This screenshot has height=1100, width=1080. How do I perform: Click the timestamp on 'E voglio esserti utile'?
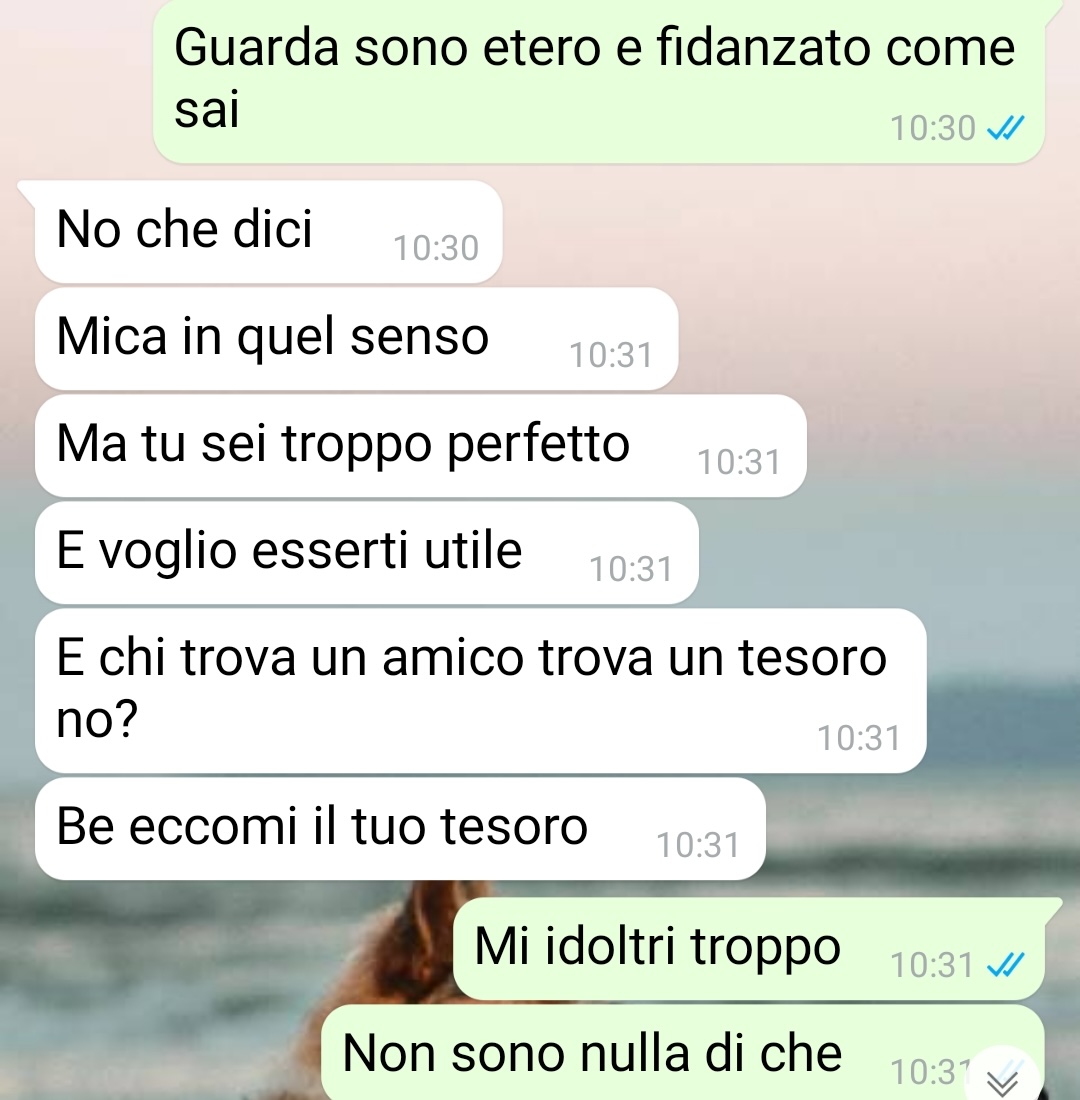point(631,569)
